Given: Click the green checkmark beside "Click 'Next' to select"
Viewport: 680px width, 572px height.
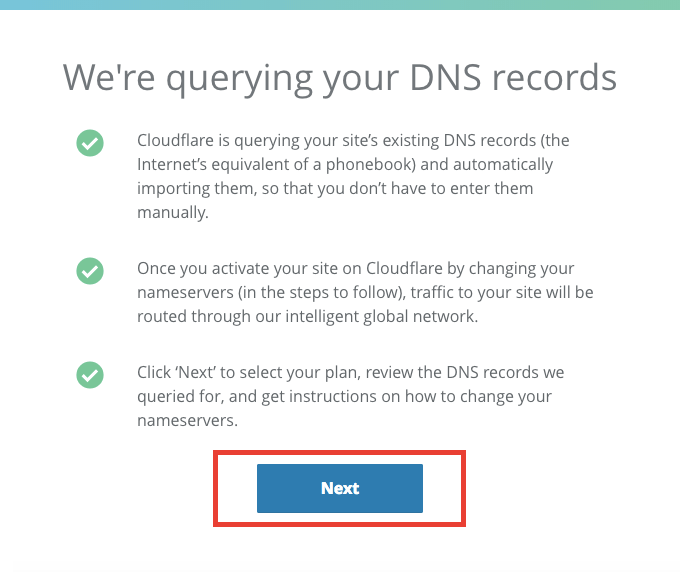Looking at the screenshot, I should (90, 375).
